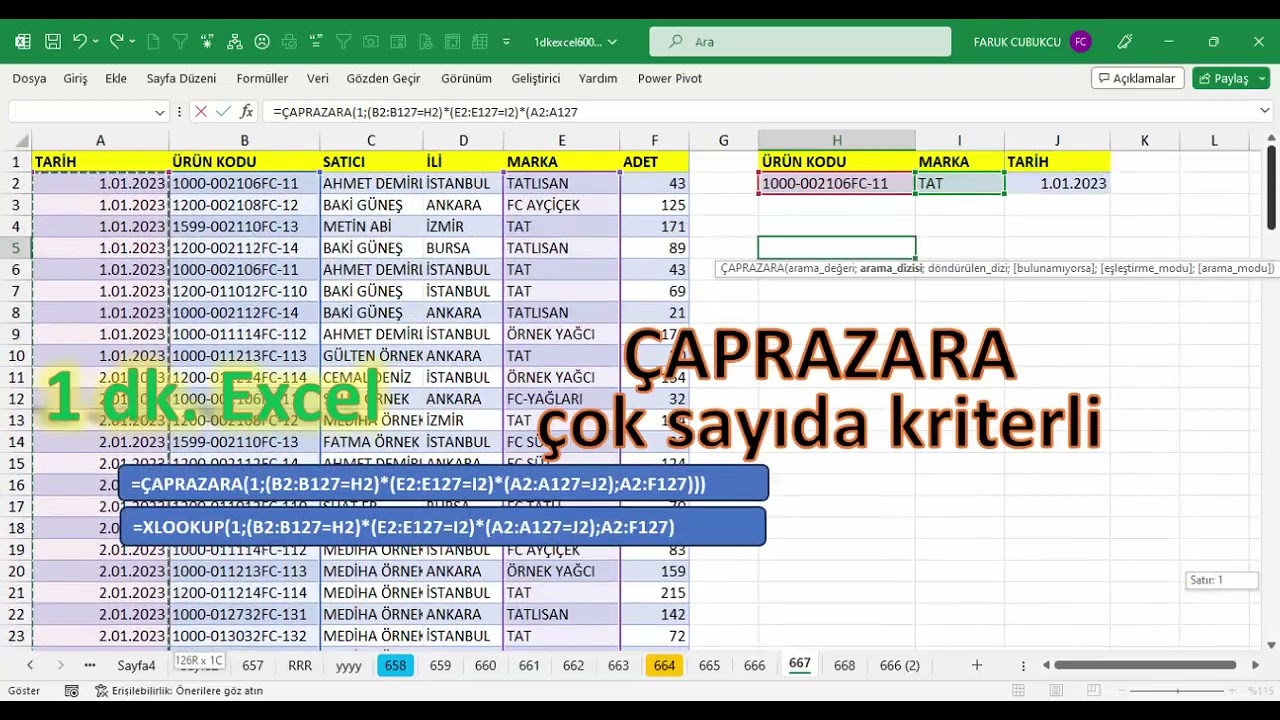
Task: Open hidden sheet tabs via the ellipsis
Action: (x=90, y=665)
